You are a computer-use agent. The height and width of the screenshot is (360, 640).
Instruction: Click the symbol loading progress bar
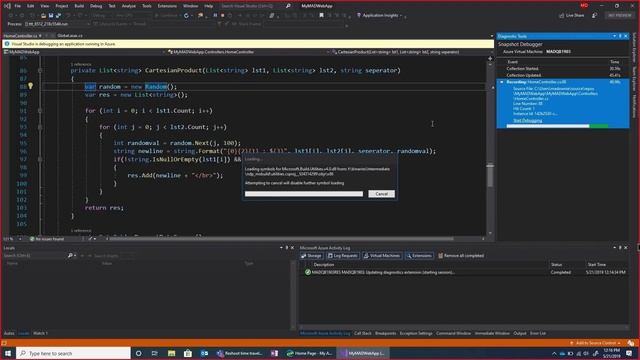click(x=304, y=194)
